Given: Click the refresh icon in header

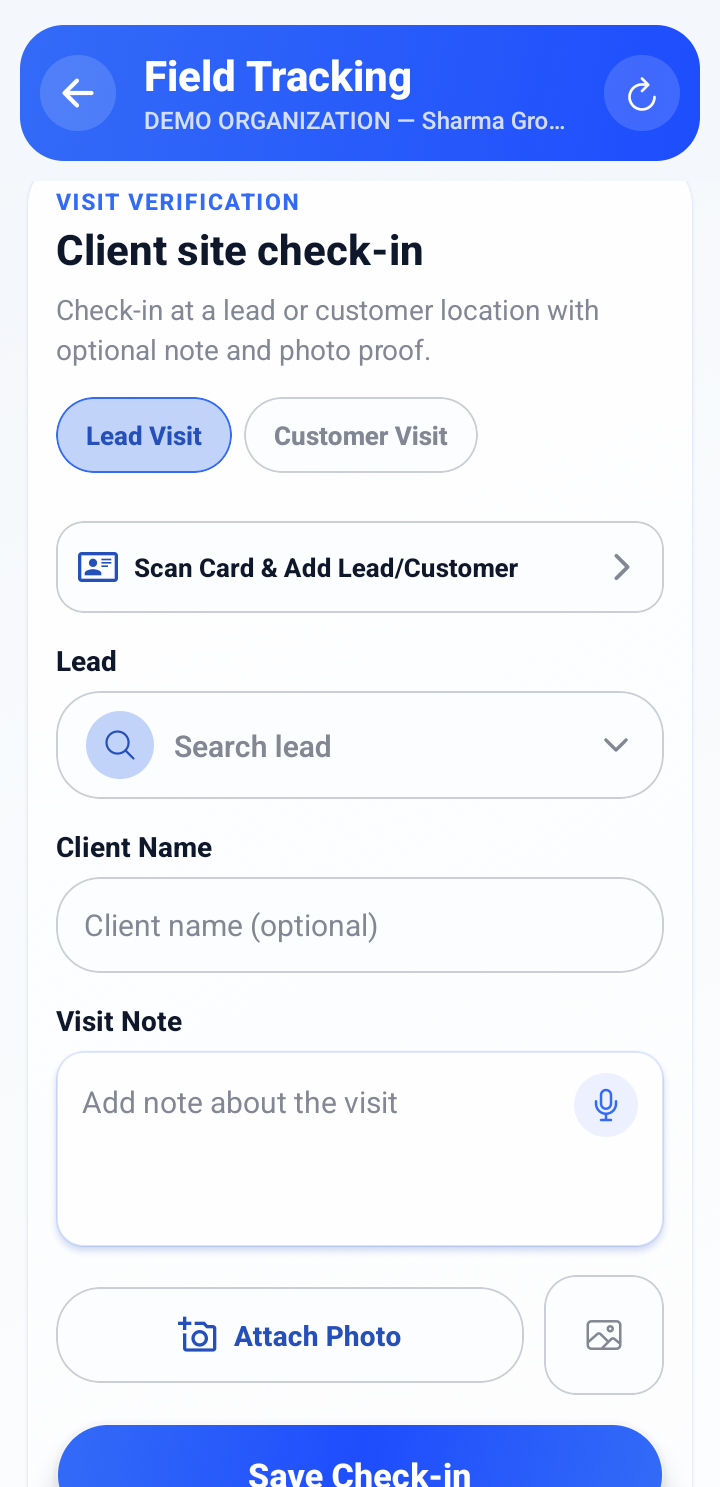Looking at the screenshot, I should (642, 94).
